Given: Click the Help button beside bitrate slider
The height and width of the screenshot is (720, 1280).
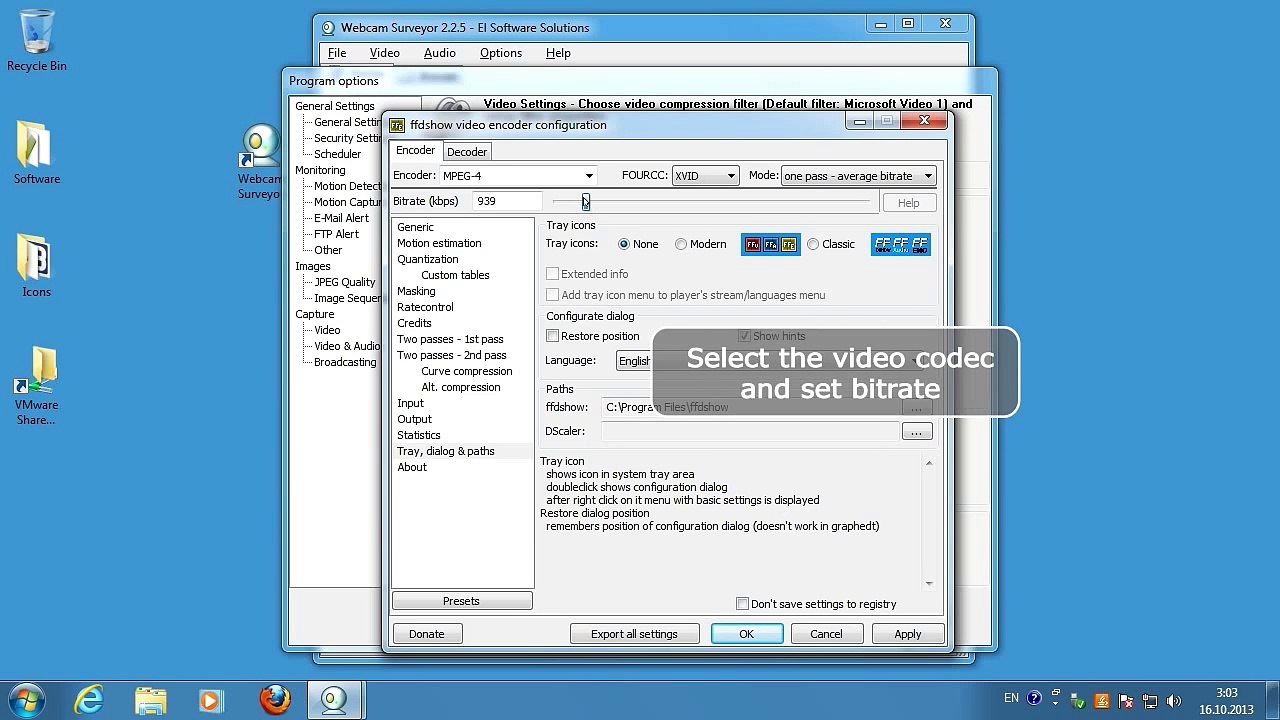Looking at the screenshot, I should tap(908, 203).
